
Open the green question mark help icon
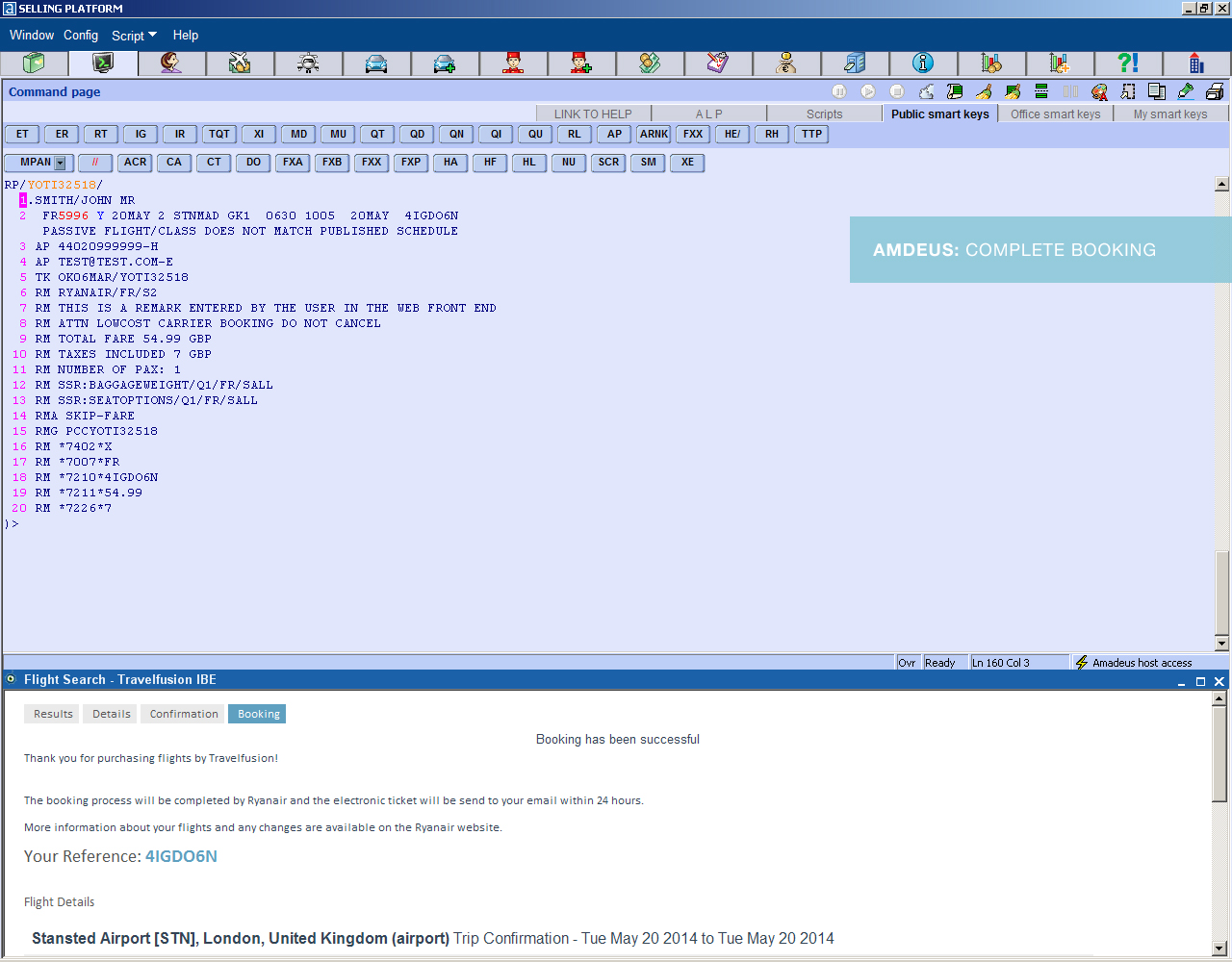(x=1128, y=63)
